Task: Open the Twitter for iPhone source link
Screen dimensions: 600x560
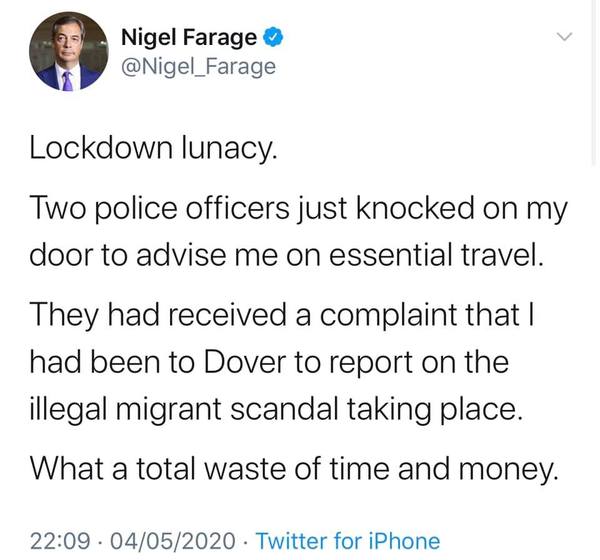Action: (348, 541)
